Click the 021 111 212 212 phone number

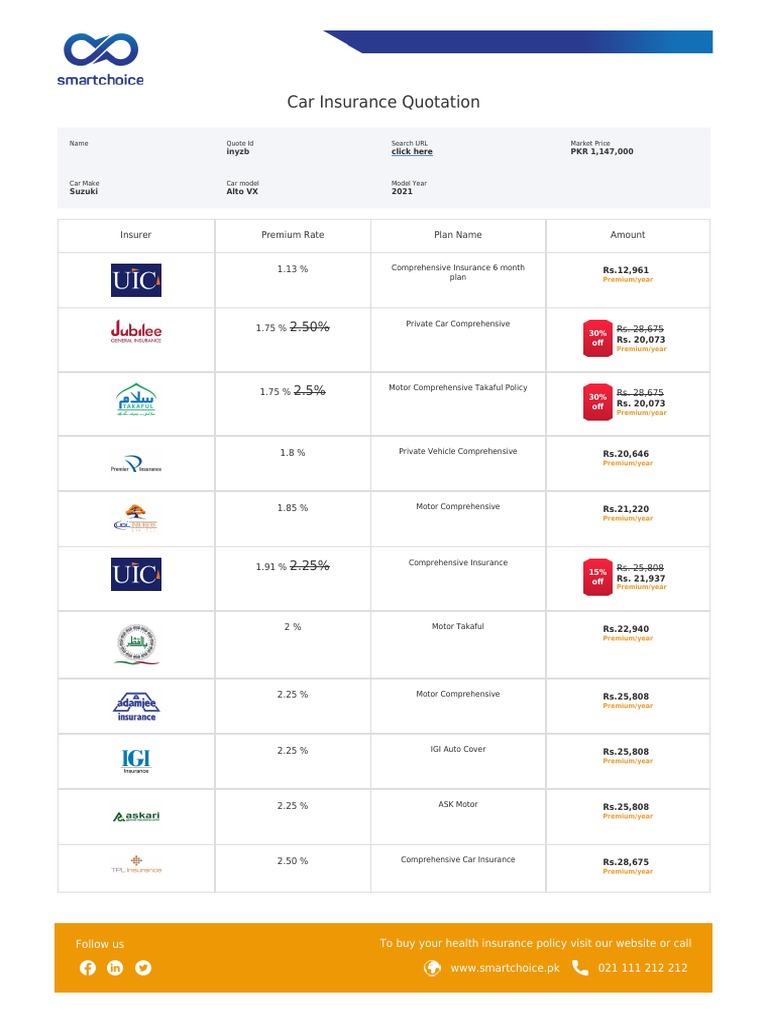(x=642, y=968)
